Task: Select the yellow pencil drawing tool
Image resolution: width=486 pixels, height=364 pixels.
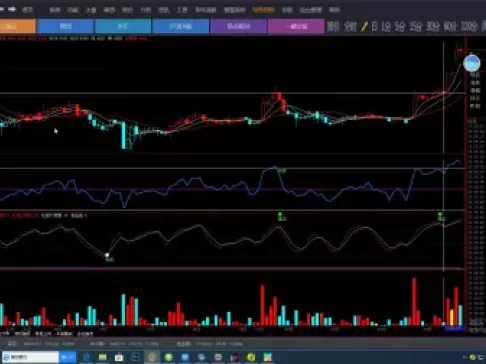Action: [364, 26]
